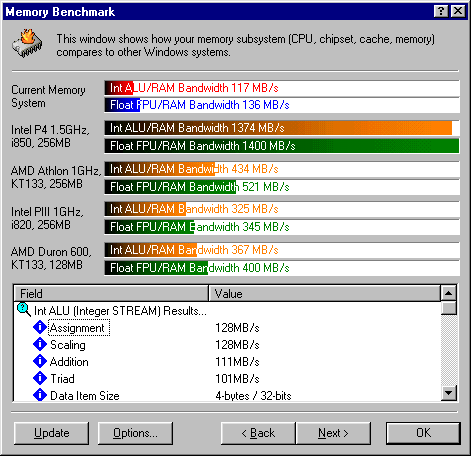Screen dimensions: 471x456
Task: Click the magnifier icon beside Int ALU Results
Action: tap(24, 310)
